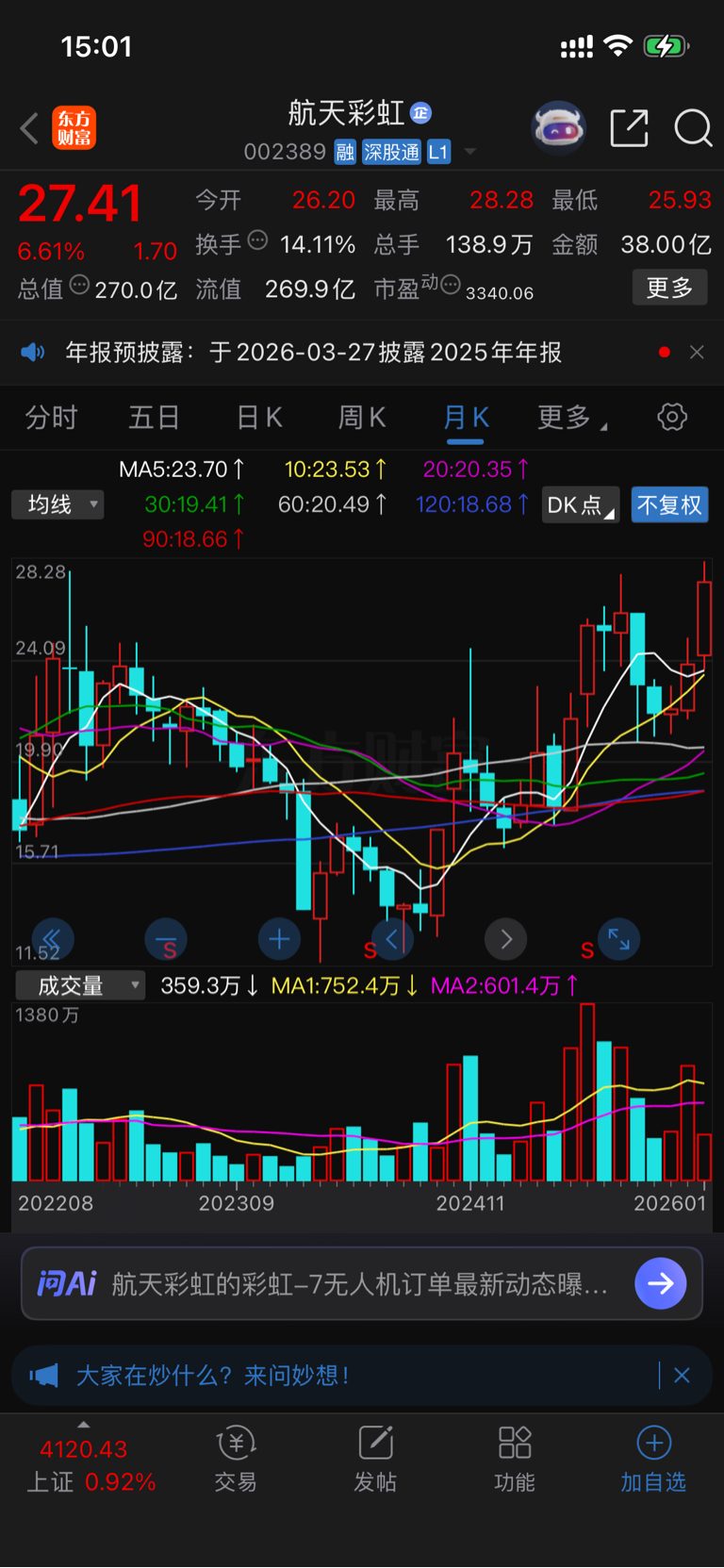
Task: Tap the 问Ai logo
Action: click(67, 1284)
